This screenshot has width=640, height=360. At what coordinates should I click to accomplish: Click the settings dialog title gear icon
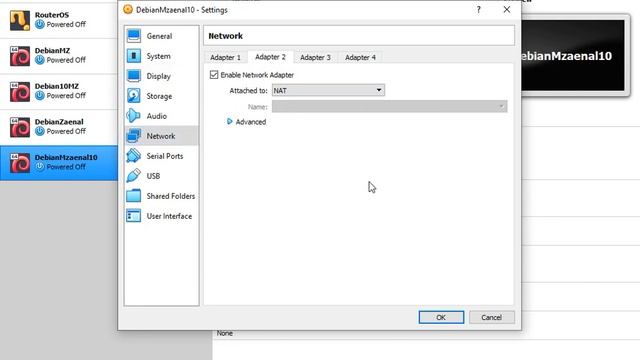[x=128, y=9]
